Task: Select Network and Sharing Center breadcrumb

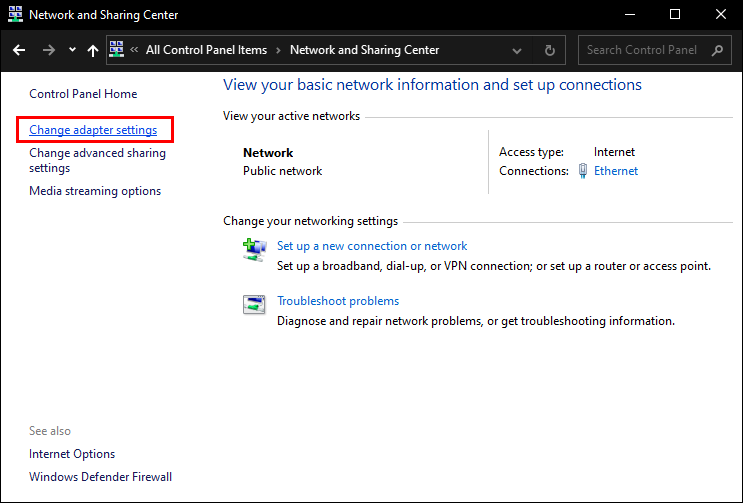Action: point(364,50)
